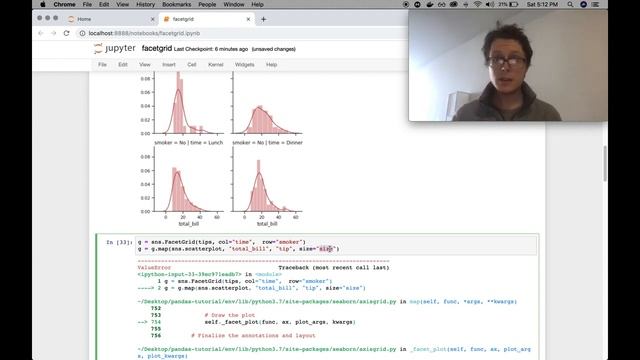Click the webcam video overlay

[x=508, y=65]
